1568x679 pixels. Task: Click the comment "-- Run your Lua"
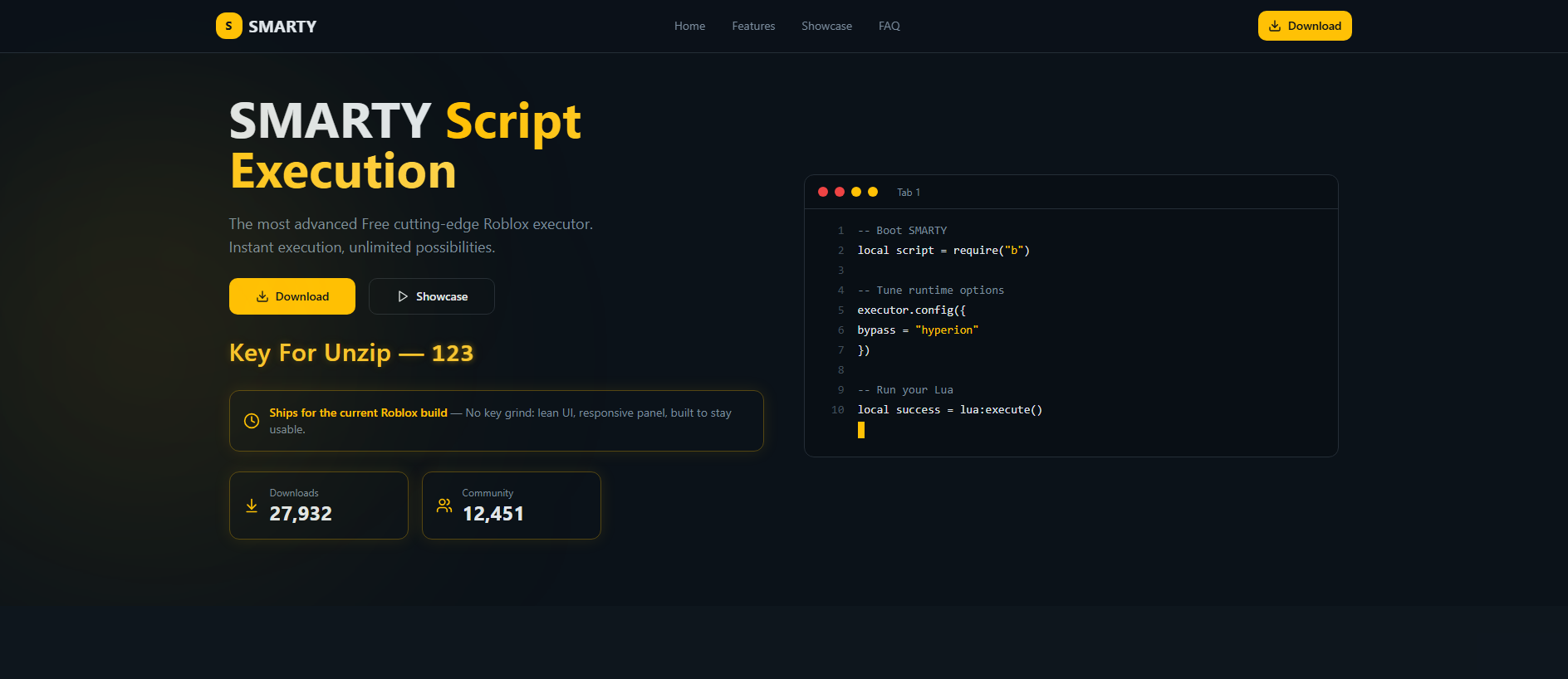click(x=905, y=390)
